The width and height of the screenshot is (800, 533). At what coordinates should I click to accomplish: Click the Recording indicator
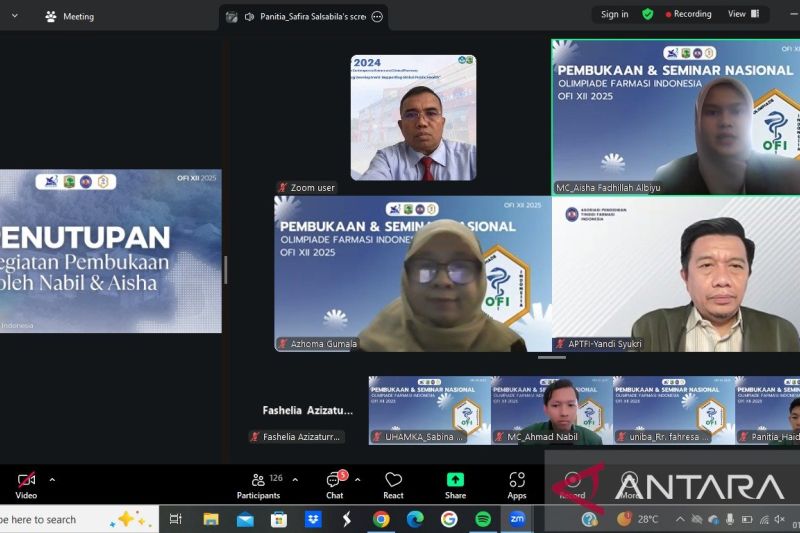click(x=688, y=14)
